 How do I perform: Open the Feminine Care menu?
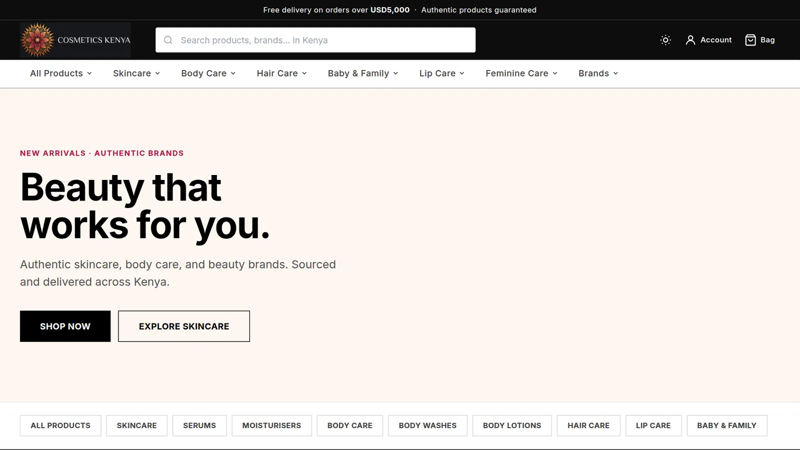[x=521, y=73]
